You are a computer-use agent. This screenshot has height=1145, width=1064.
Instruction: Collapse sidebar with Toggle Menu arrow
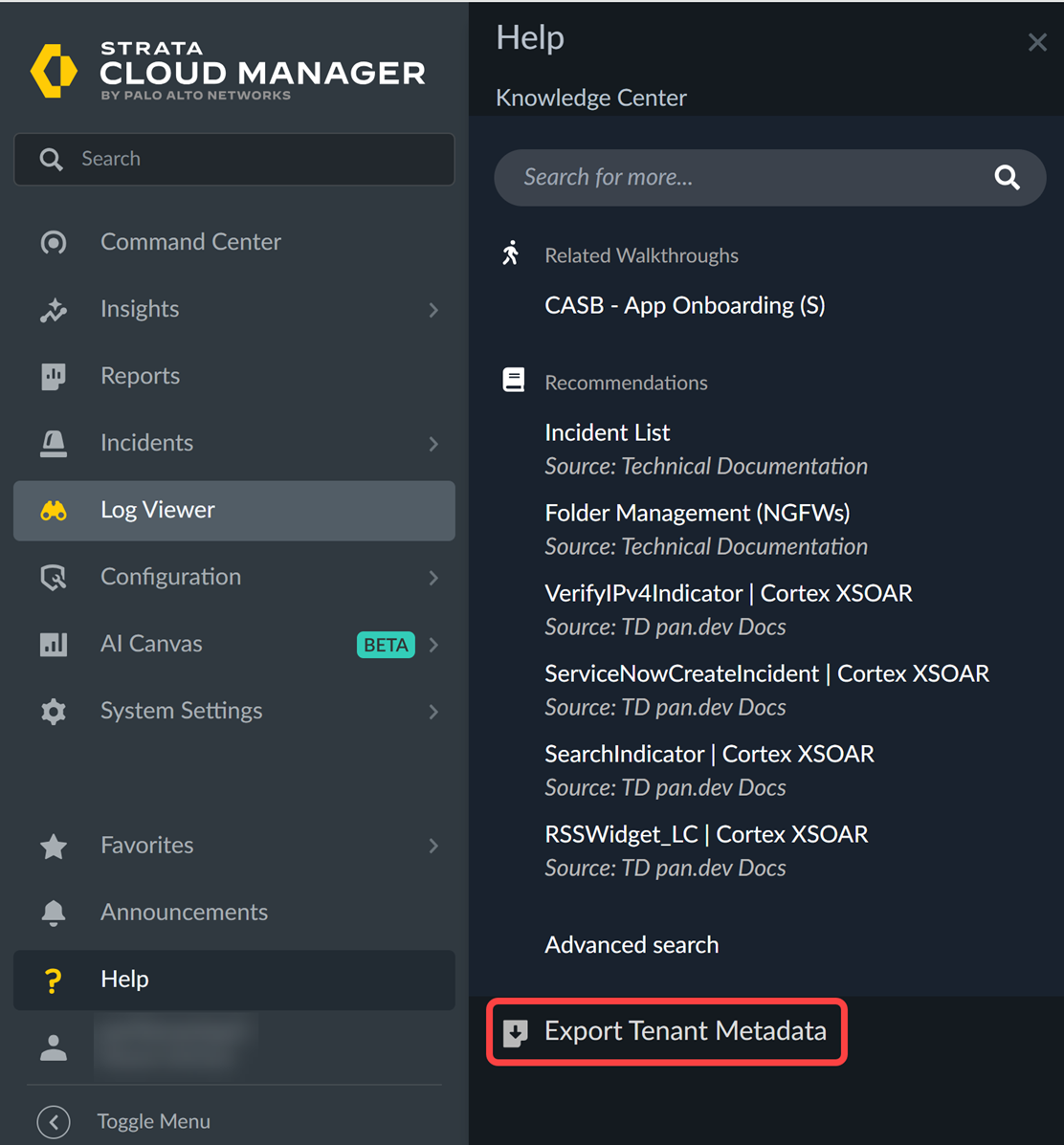coord(54,1121)
